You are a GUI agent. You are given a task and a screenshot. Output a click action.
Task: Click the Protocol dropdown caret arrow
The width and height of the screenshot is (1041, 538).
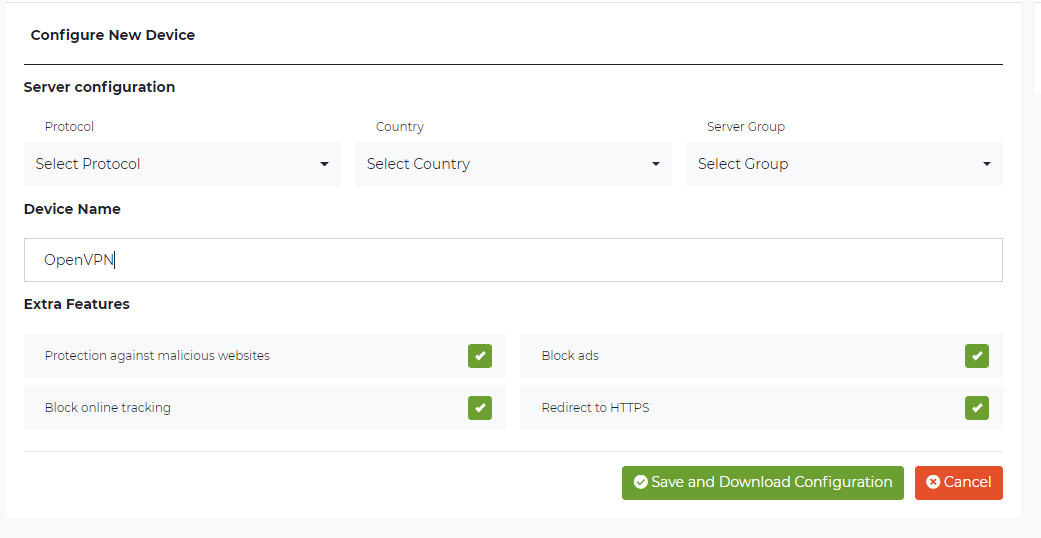pyautogui.click(x=324, y=164)
